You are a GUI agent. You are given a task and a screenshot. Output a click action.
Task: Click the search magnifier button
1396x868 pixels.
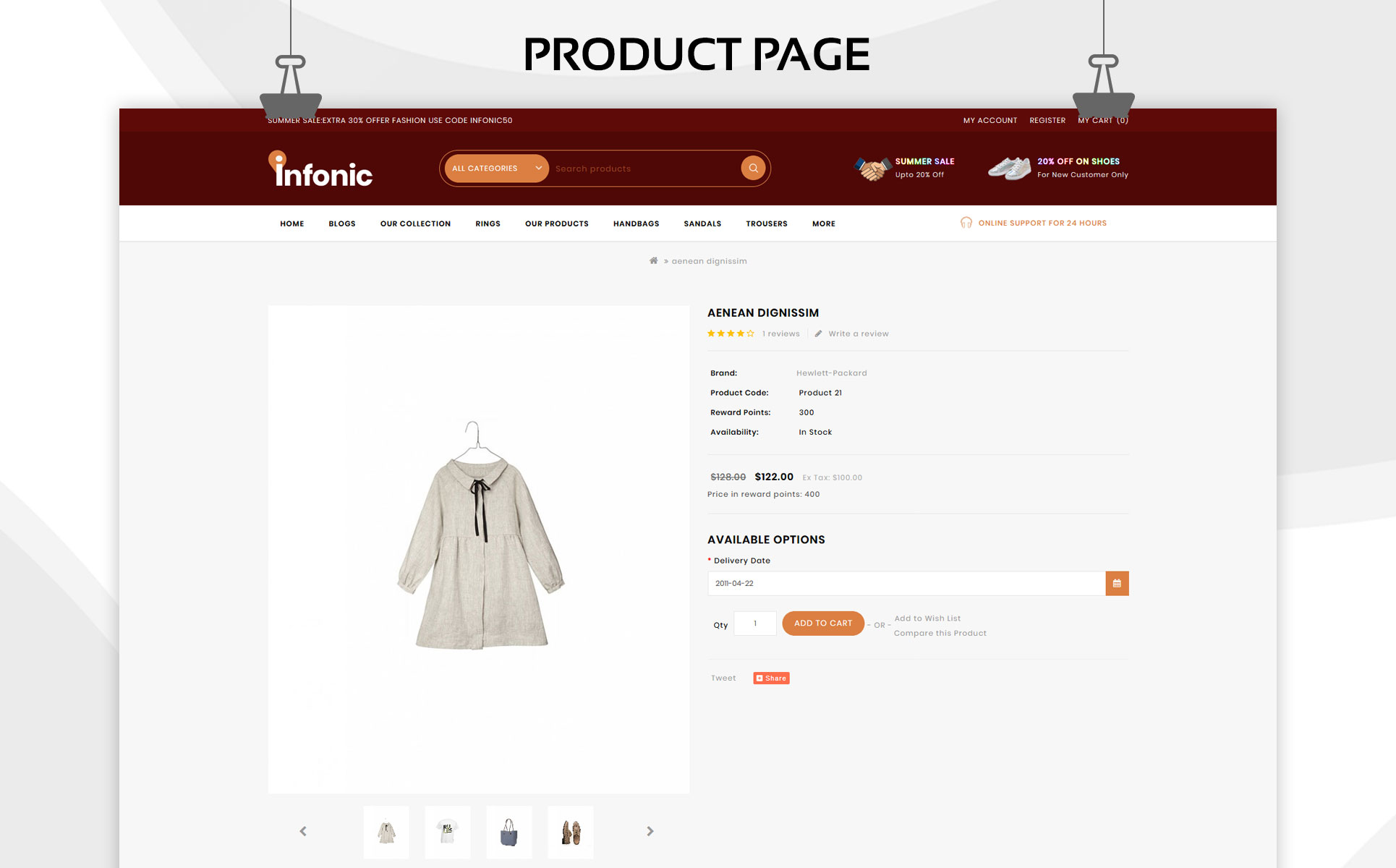point(753,168)
